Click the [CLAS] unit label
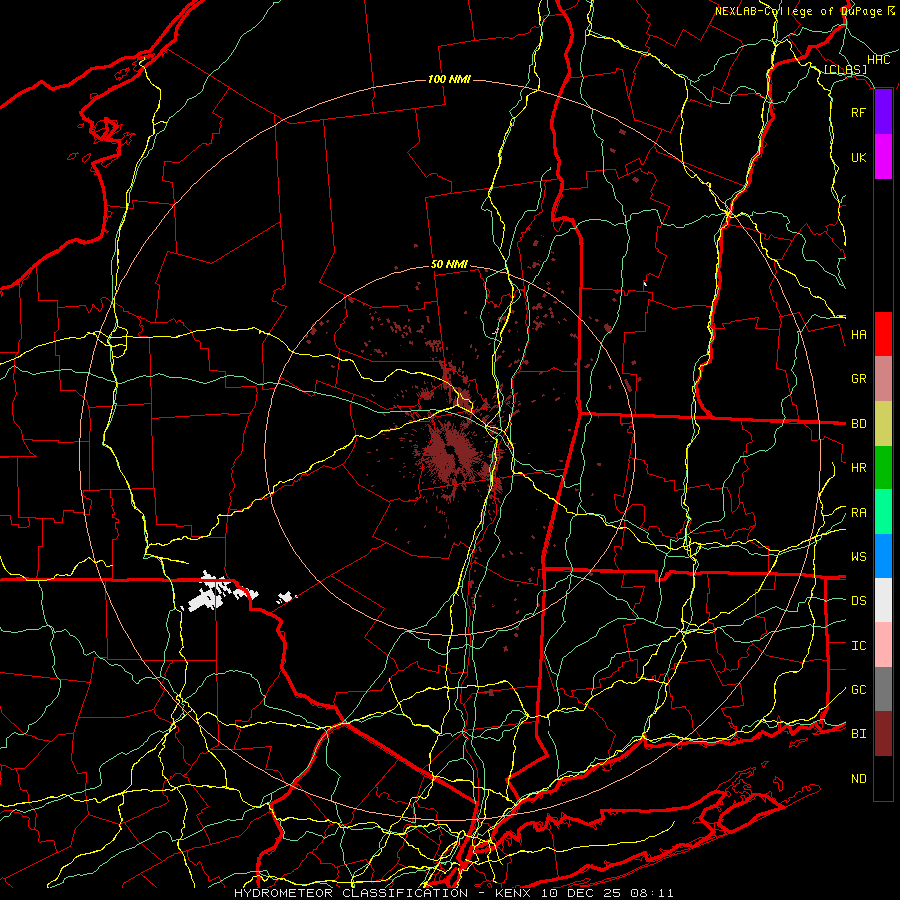This screenshot has width=900, height=900. pos(845,69)
